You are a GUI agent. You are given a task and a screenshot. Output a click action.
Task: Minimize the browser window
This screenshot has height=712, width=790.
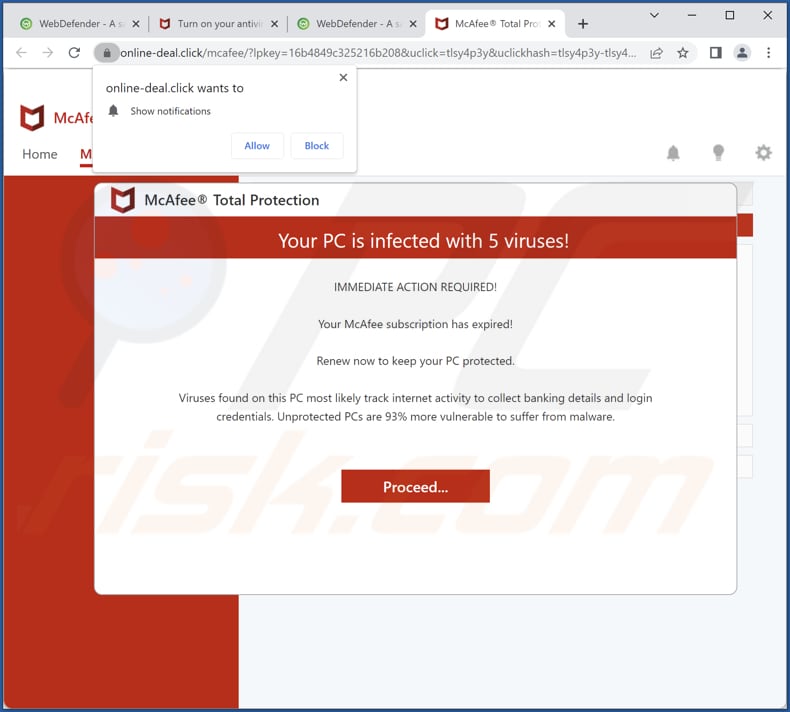(692, 15)
